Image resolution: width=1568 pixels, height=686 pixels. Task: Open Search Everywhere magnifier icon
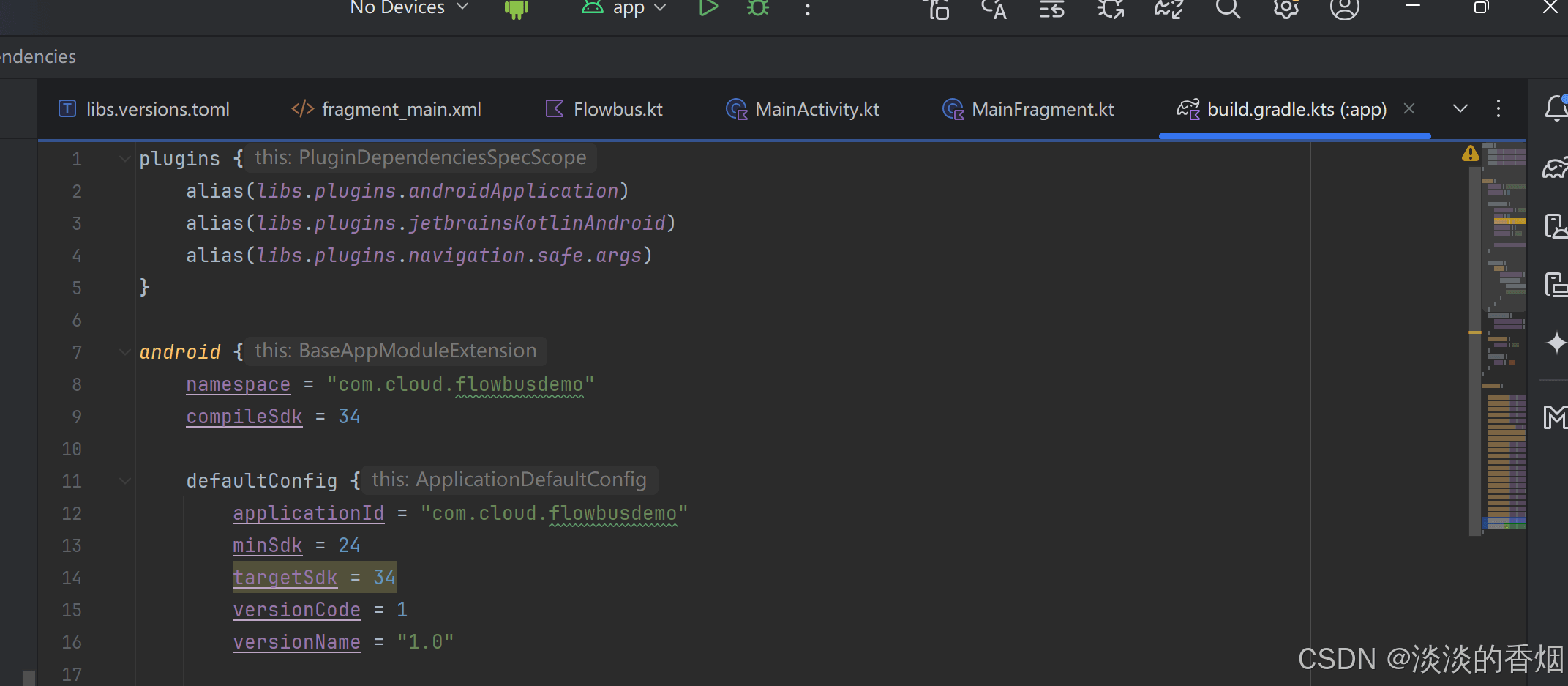tap(1228, 9)
